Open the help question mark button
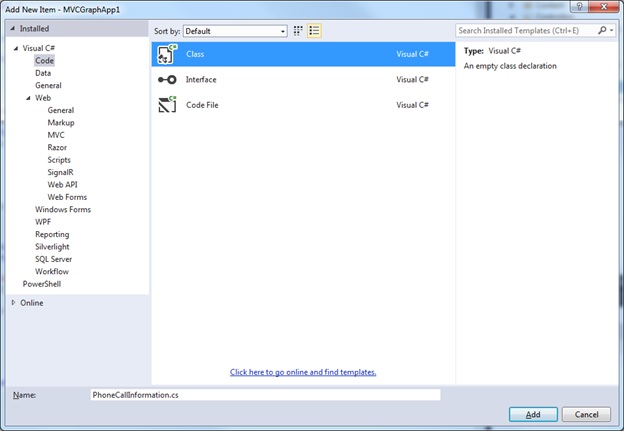The image size is (624, 431). click(579, 7)
